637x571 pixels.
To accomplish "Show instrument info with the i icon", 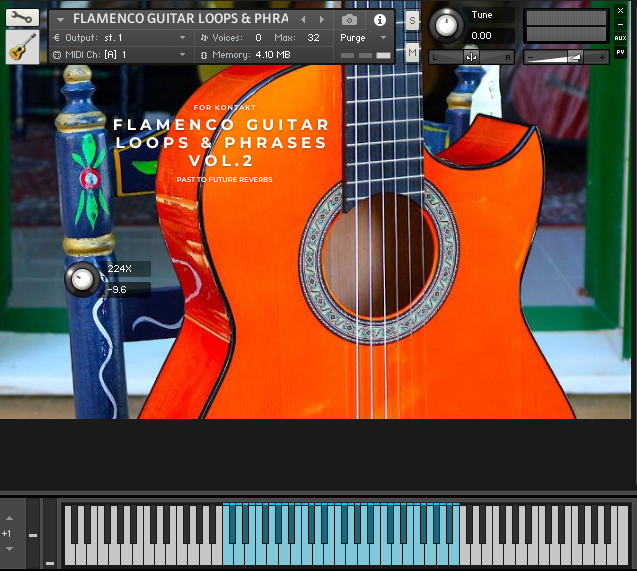I will tap(380, 19).
